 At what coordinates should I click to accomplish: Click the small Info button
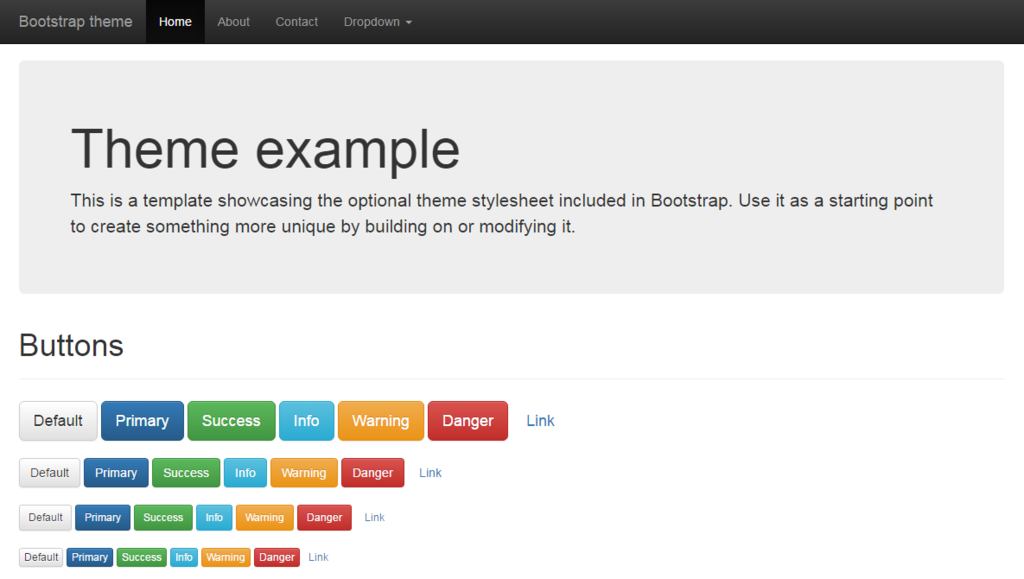click(214, 518)
